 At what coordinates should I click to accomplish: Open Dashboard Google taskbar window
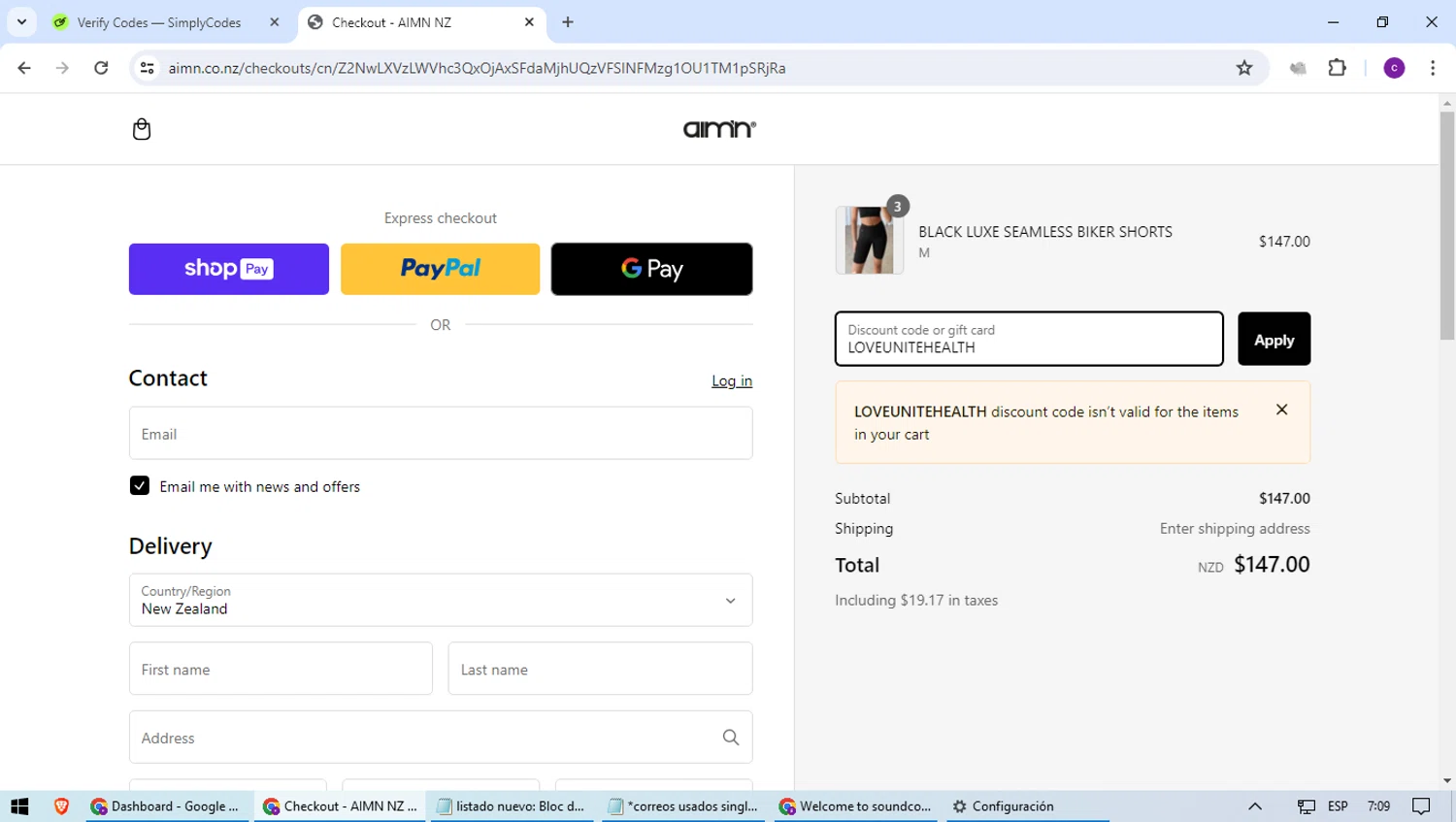pos(166,806)
